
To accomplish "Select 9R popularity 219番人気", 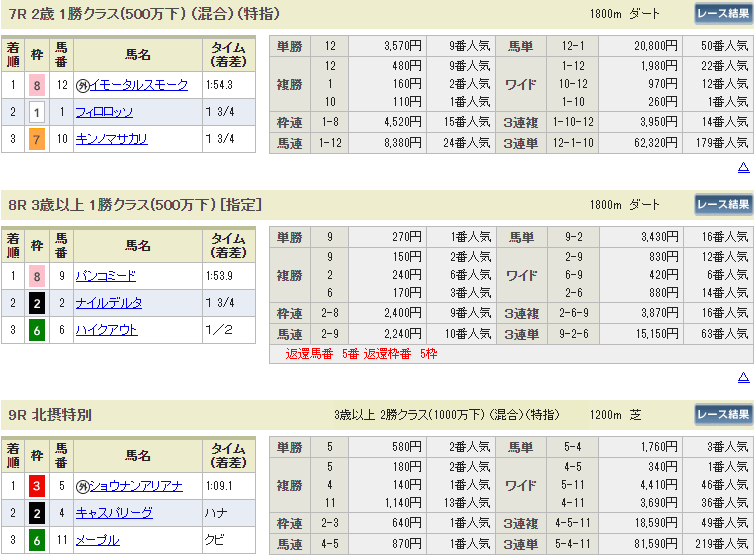I will pos(722,544).
